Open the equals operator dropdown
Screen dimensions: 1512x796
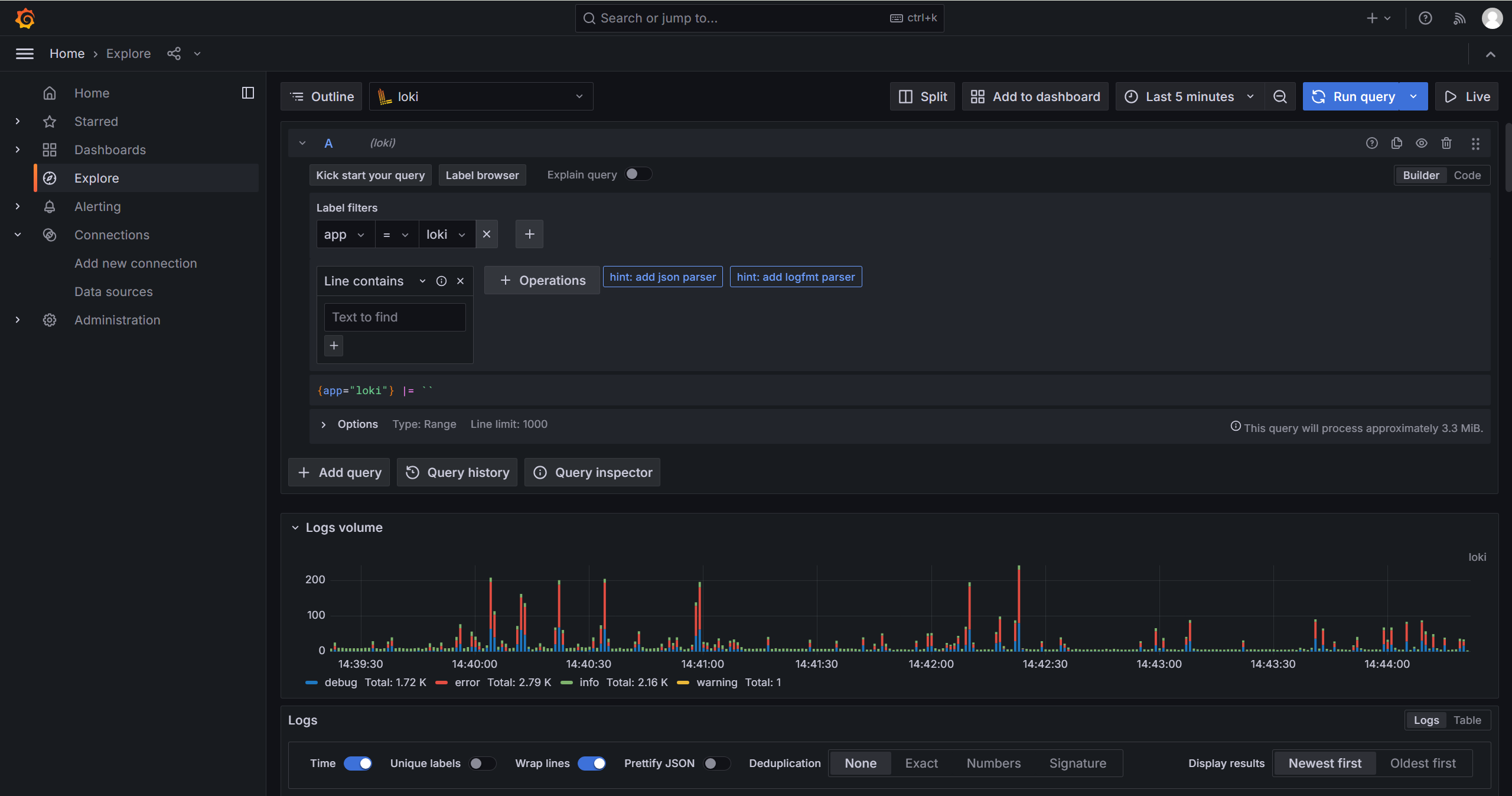396,235
